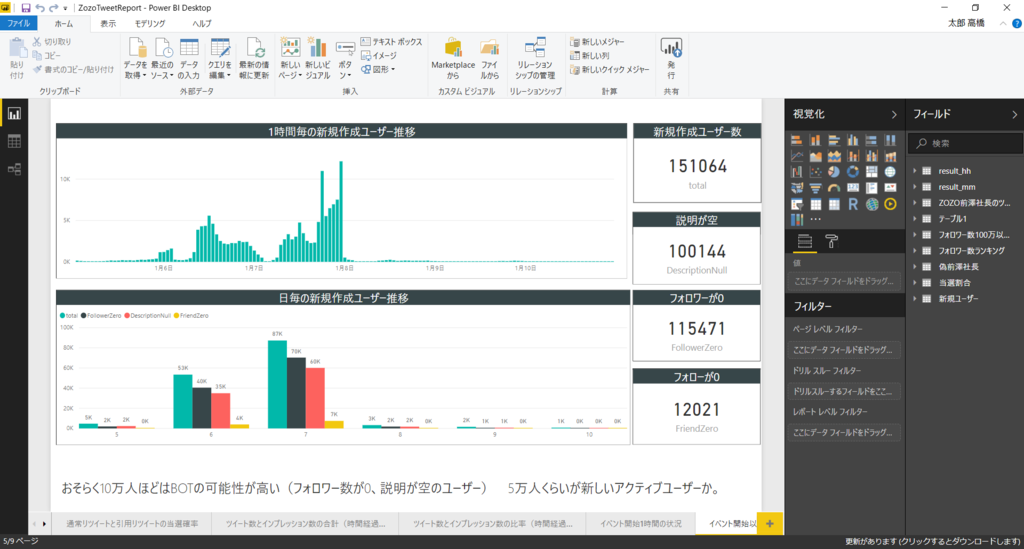Image resolution: width=1024 pixels, height=549 pixels.
Task: Expand the 当選割合 table
Action: 915,283
